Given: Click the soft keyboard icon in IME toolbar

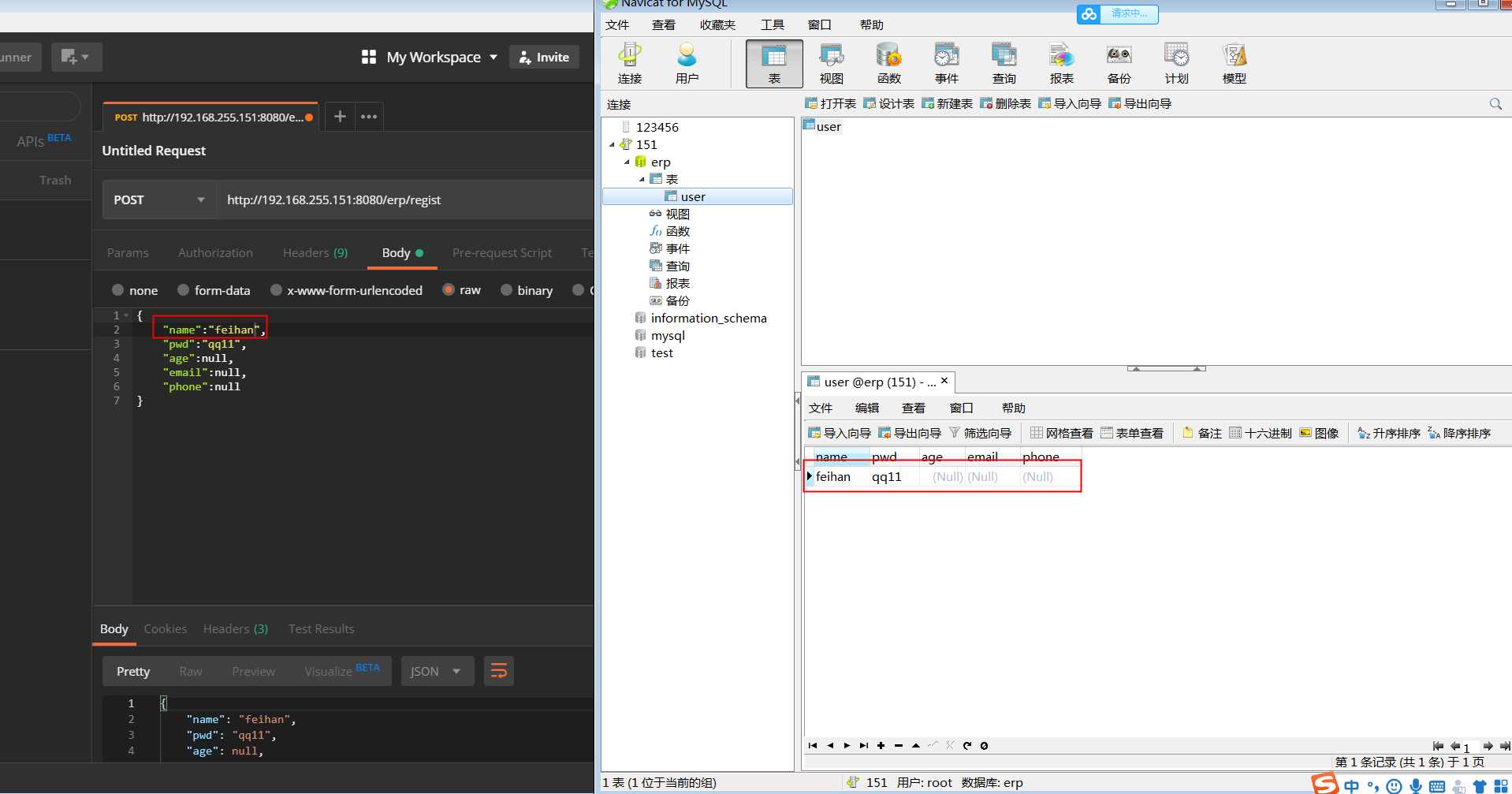Looking at the screenshot, I should (1437, 786).
